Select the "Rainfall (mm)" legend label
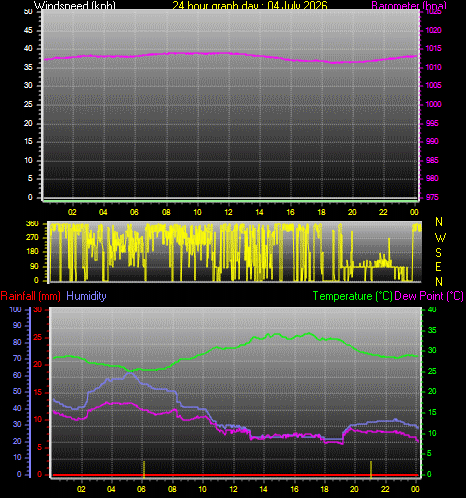This screenshot has height=498, width=466. pyautogui.click(x=31, y=296)
